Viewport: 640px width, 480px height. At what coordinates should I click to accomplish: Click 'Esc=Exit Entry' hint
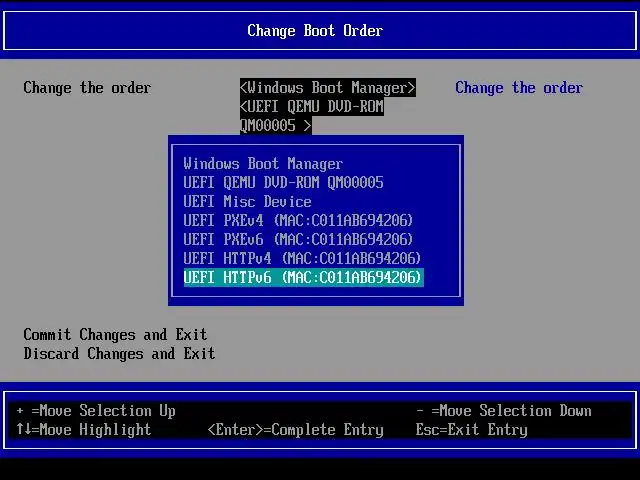point(471,430)
